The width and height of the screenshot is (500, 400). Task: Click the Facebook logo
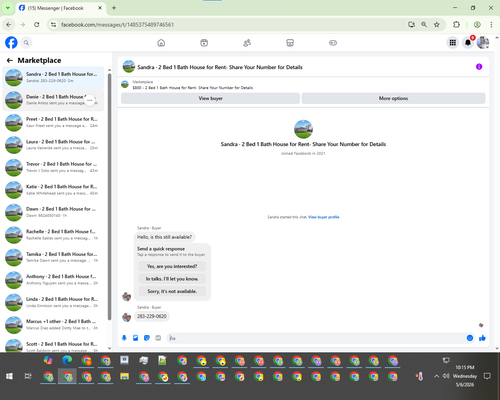click(11, 43)
